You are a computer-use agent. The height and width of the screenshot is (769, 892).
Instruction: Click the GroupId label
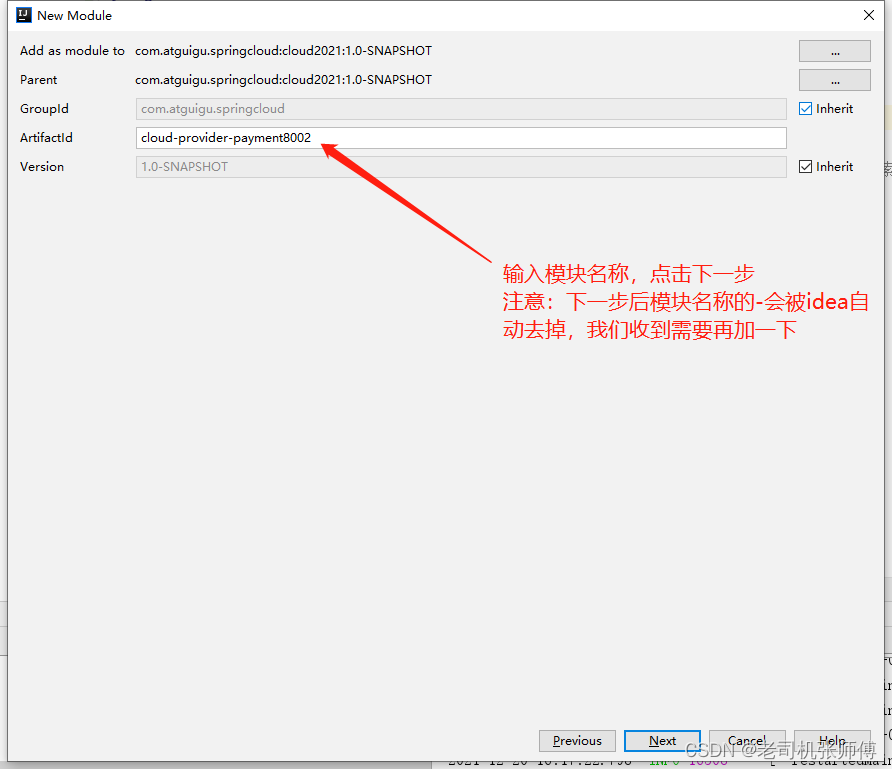click(44, 109)
